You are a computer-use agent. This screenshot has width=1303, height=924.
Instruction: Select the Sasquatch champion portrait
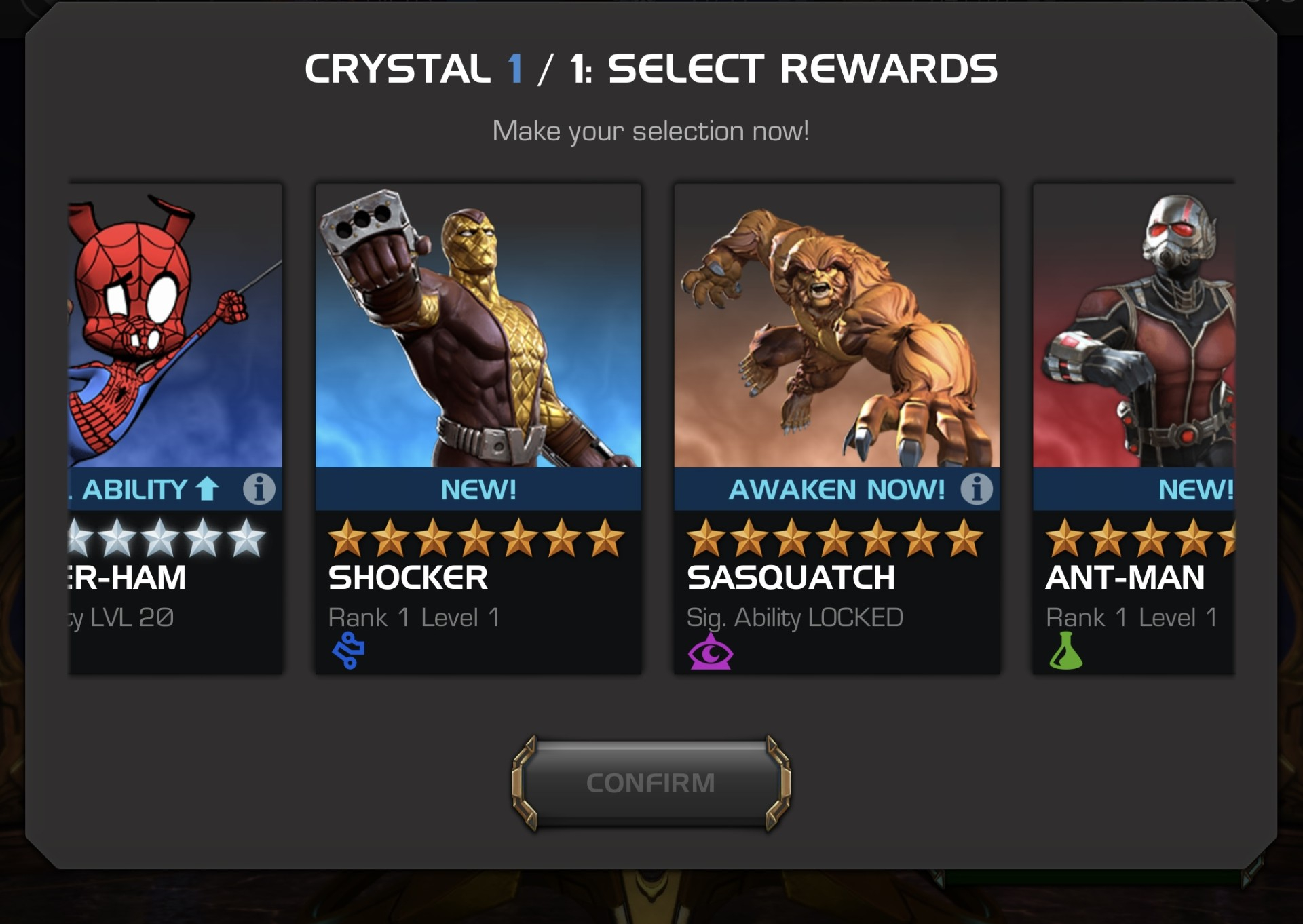point(837,326)
